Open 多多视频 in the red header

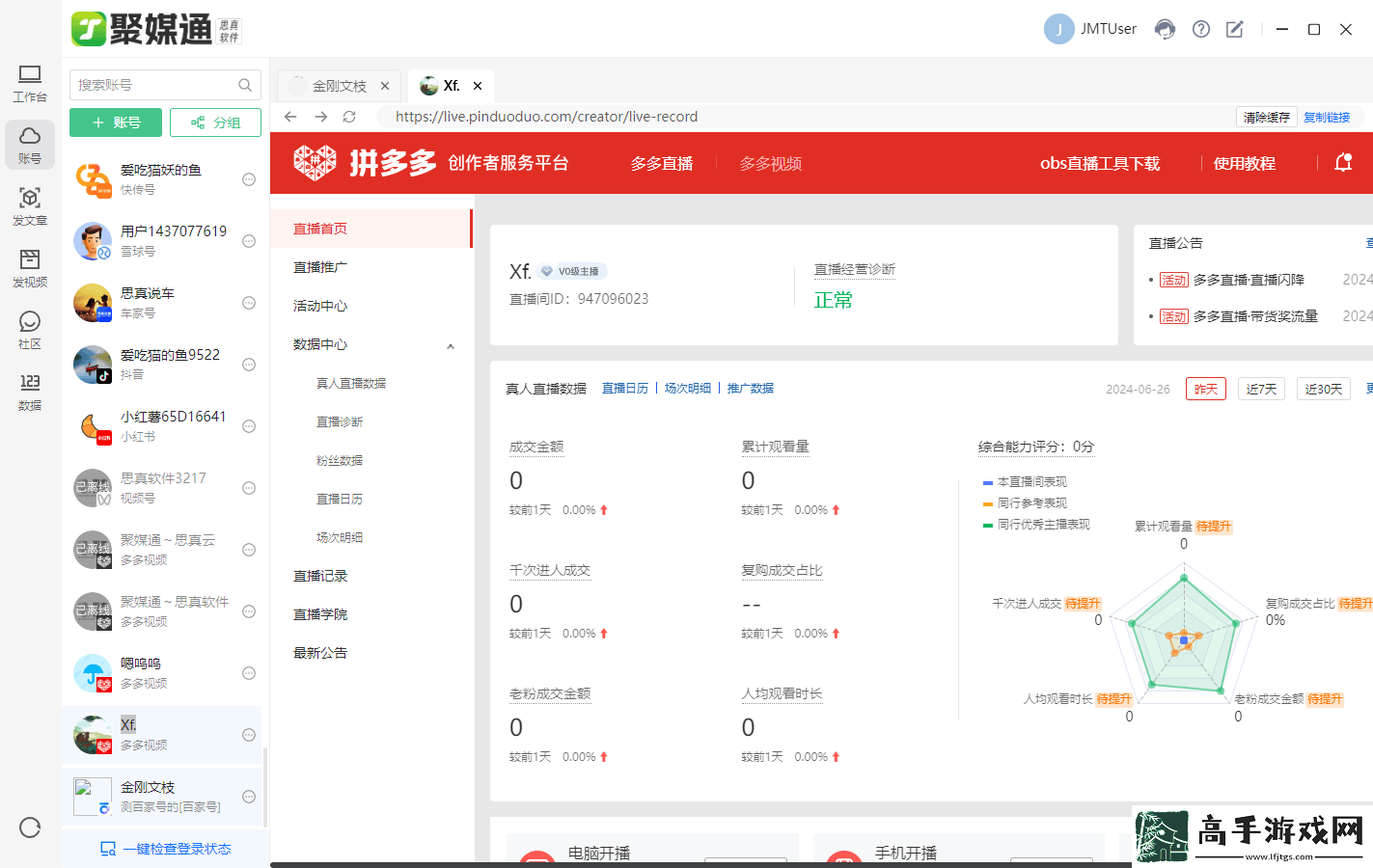[x=771, y=164]
